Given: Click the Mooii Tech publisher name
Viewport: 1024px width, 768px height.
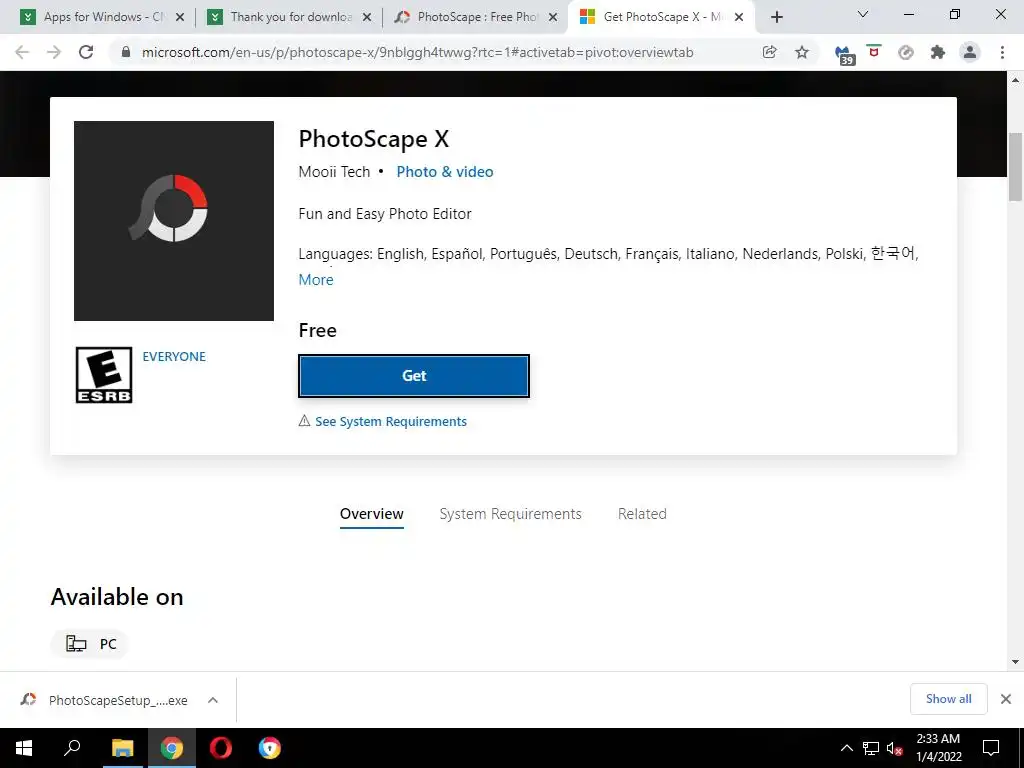Looking at the screenshot, I should (x=334, y=172).
